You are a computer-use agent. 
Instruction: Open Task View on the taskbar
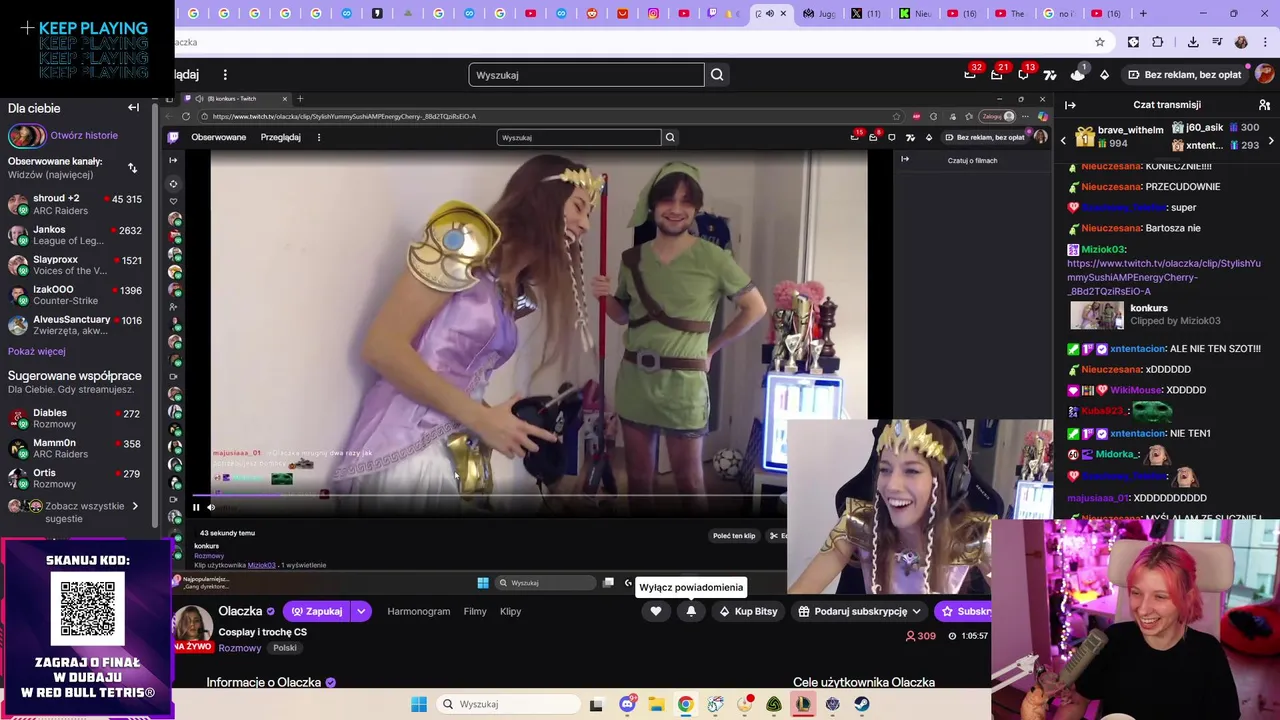pos(596,704)
